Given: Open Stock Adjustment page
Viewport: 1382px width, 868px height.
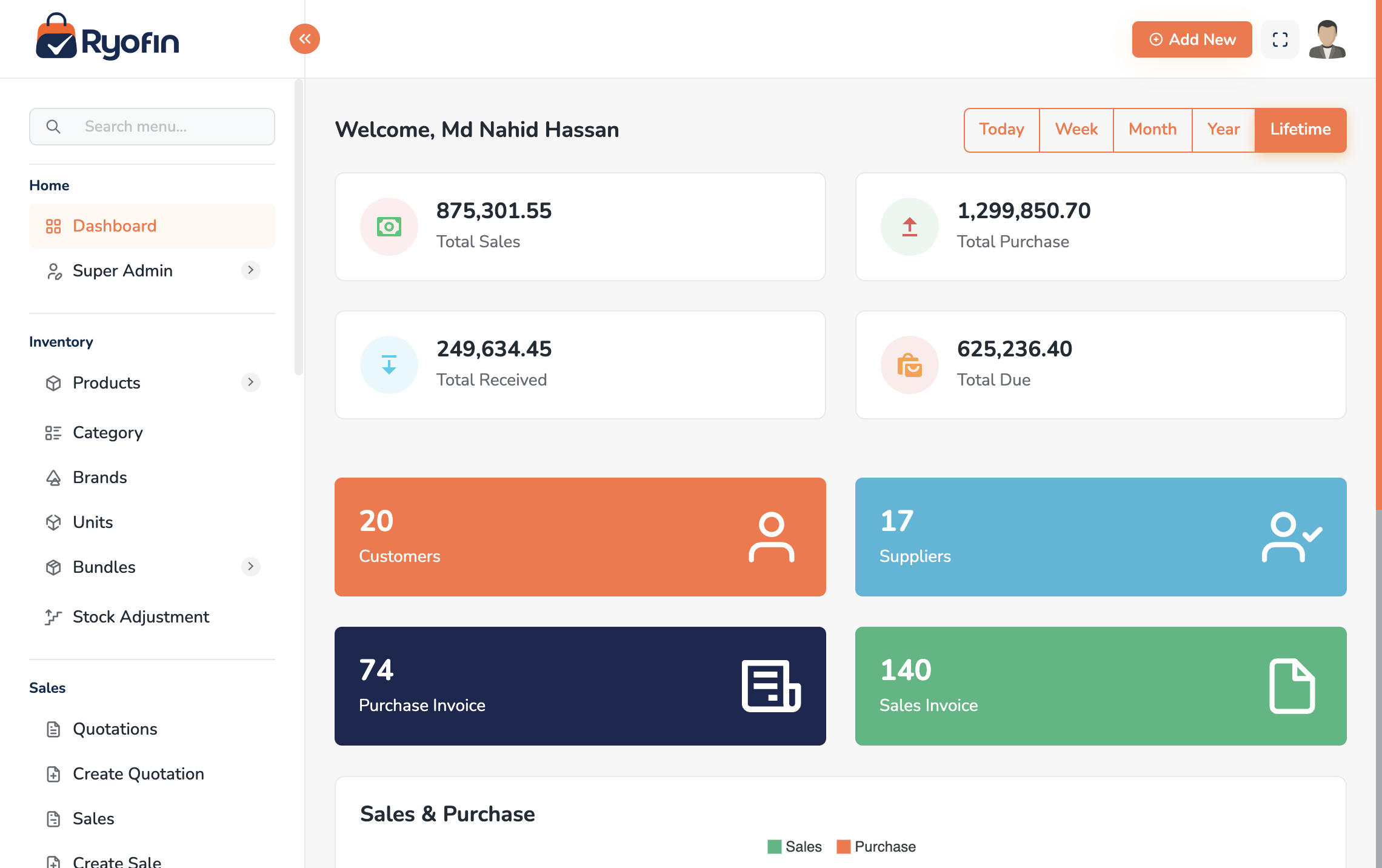Looking at the screenshot, I should click(x=152, y=617).
